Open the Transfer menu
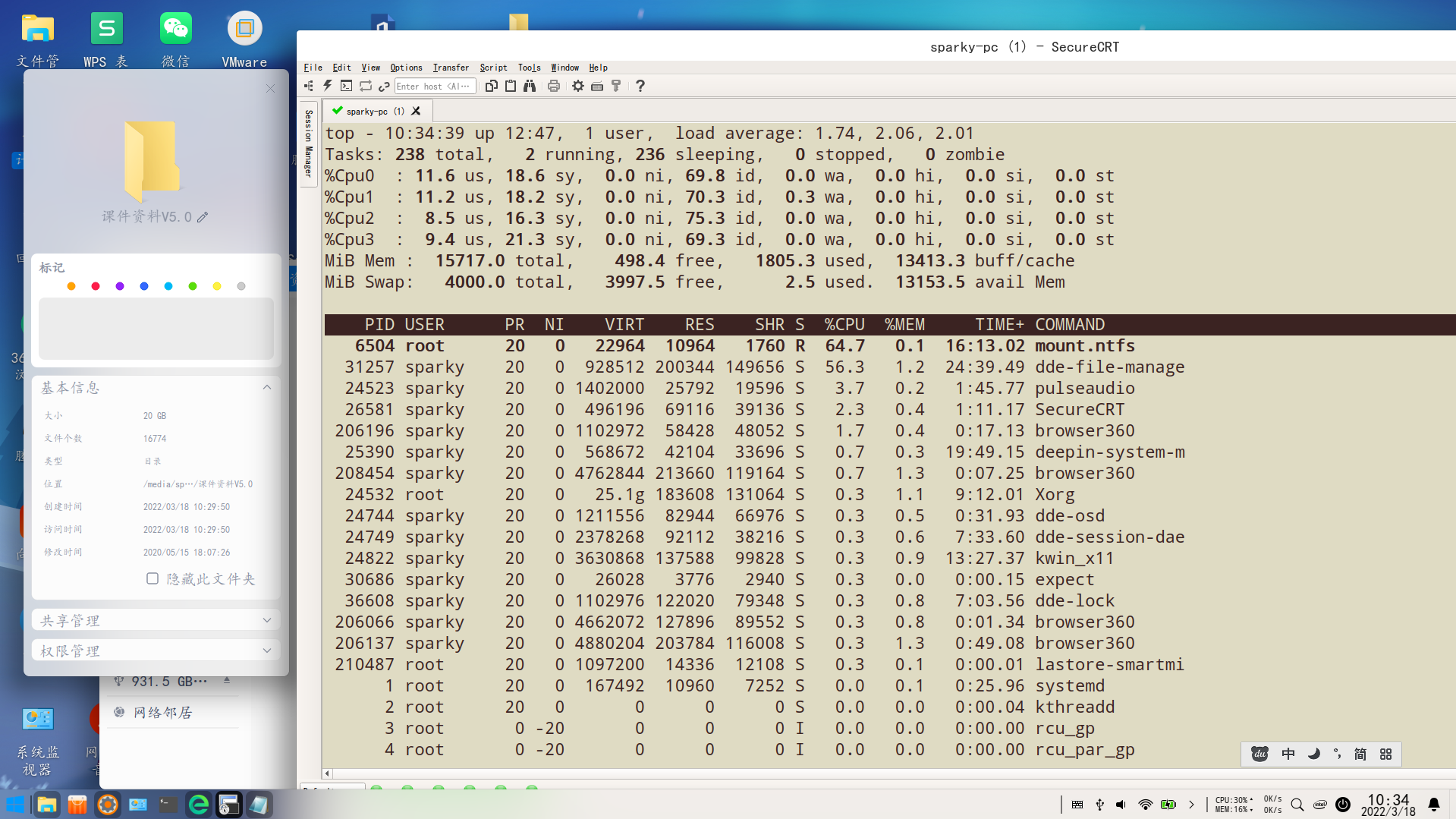The height and width of the screenshot is (819, 1456). click(x=451, y=68)
